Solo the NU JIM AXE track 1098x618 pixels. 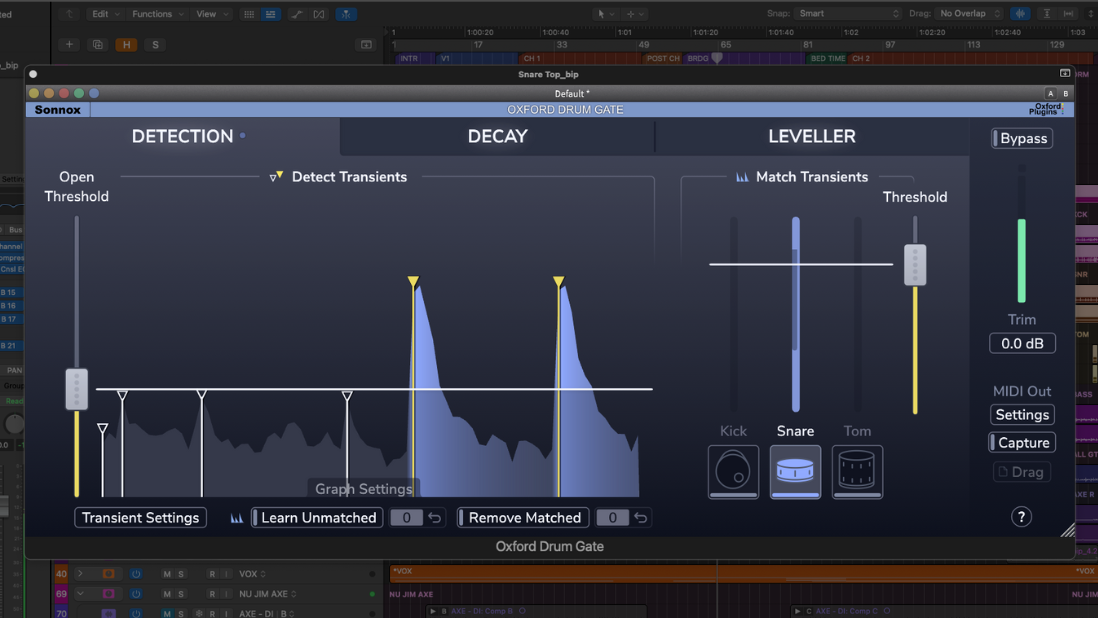[181, 594]
